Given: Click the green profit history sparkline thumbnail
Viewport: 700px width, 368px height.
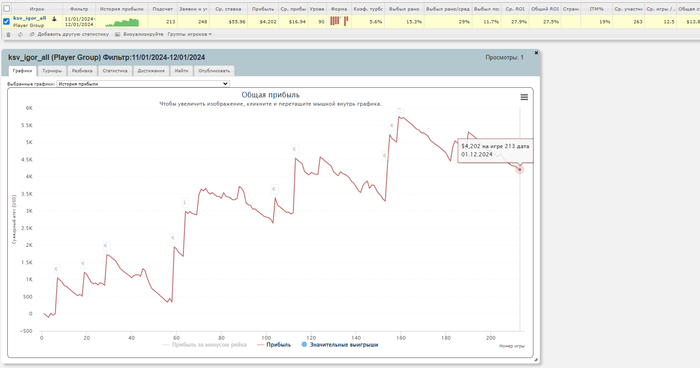Looking at the screenshot, I should [122, 22].
